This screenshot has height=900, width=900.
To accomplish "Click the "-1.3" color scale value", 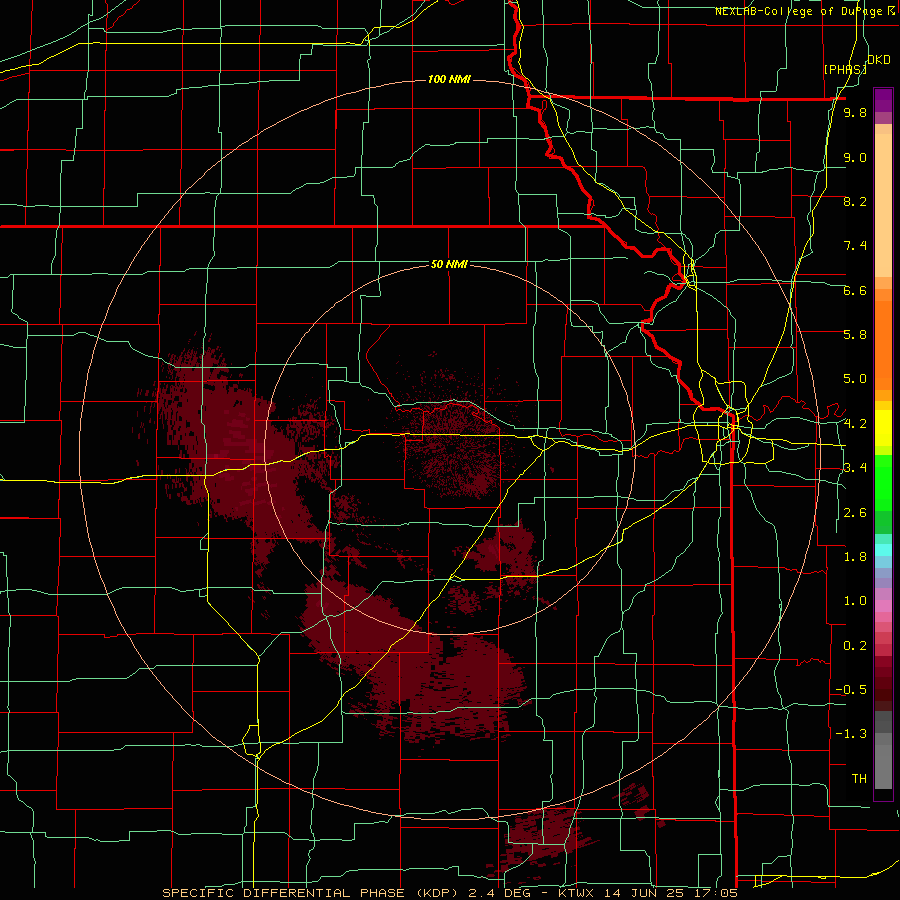I will pos(851,734).
